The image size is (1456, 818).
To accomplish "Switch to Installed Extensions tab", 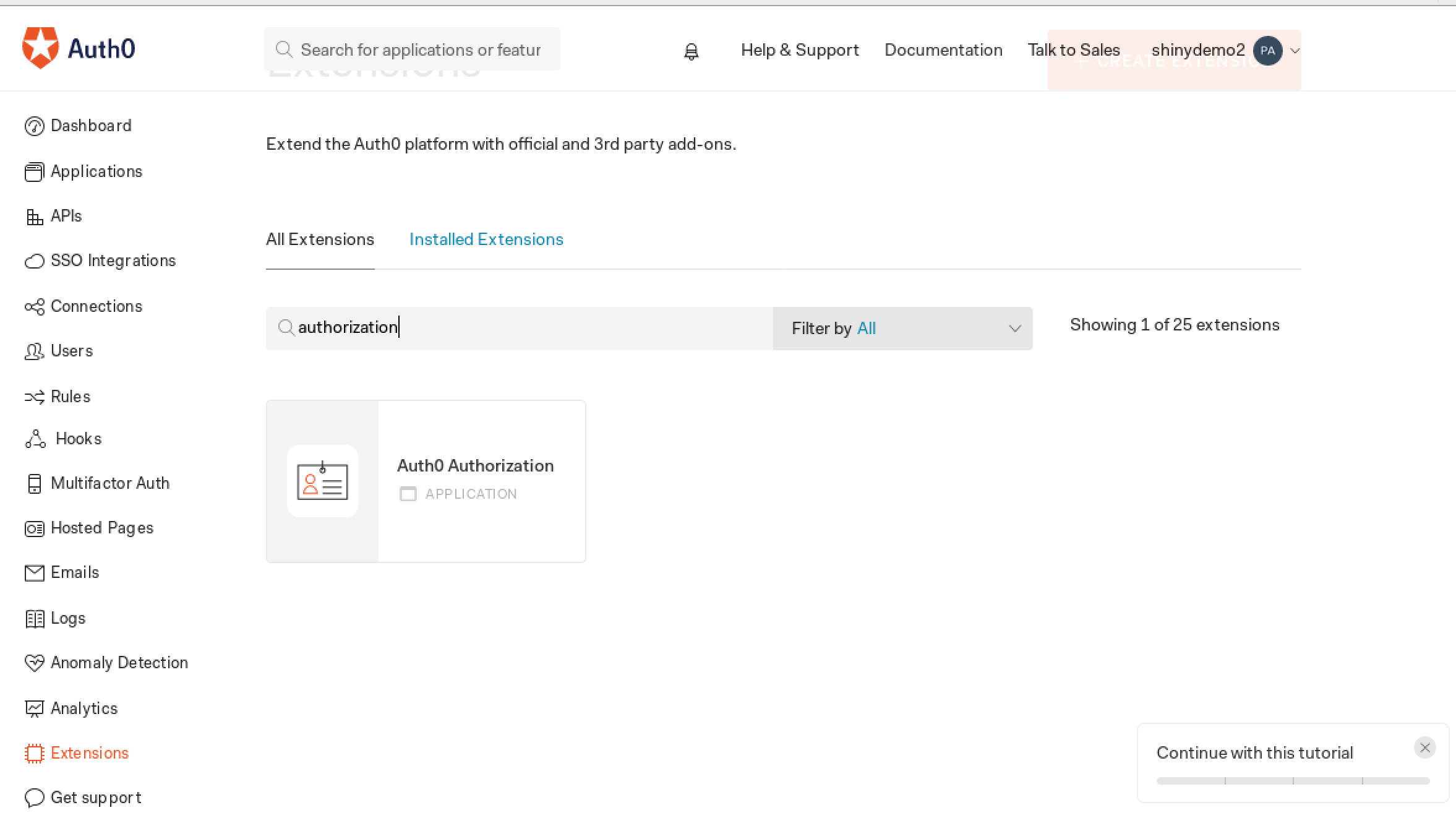I will coord(486,239).
